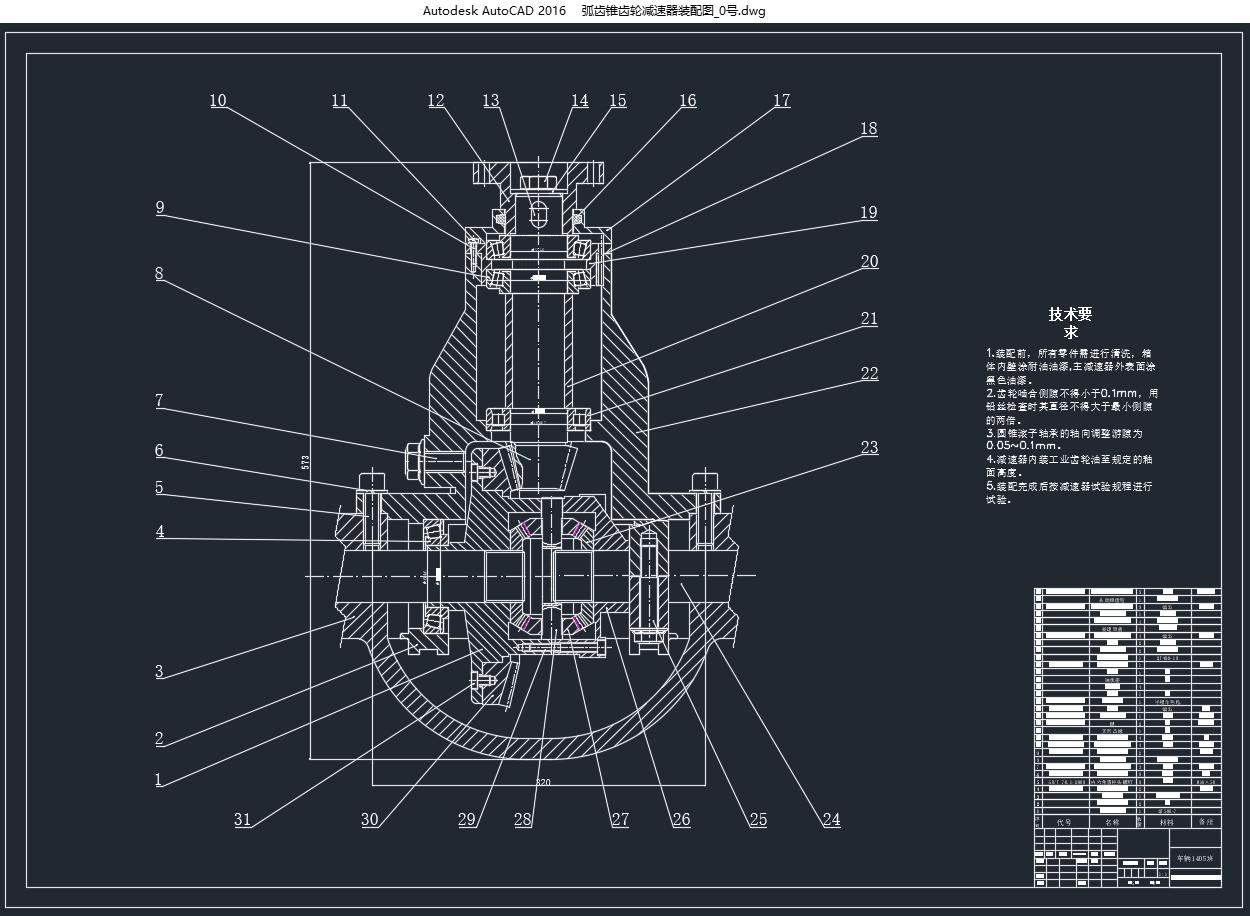Select the 573 vertical dimension text
Image resolution: width=1250 pixels, height=916 pixels.
[x=304, y=462]
